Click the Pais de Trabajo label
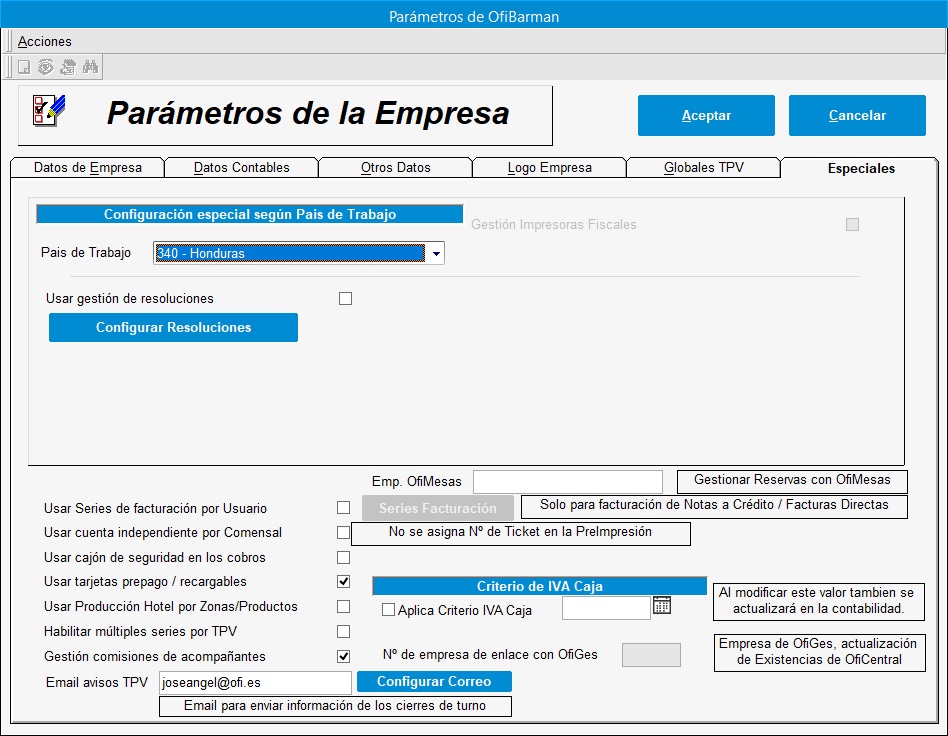The height and width of the screenshot is (736, 948). coord(86,252)
